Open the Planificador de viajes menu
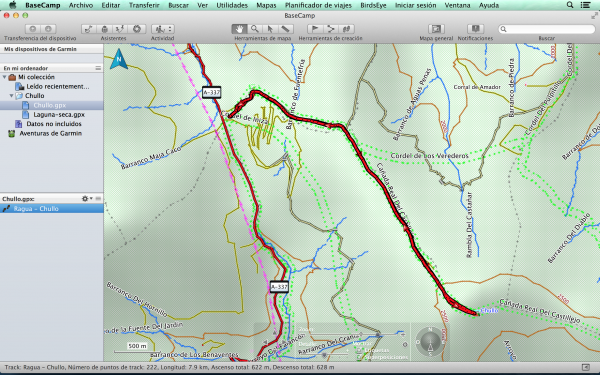The width and height of the screenshot is (600, 375). (318, 5)
